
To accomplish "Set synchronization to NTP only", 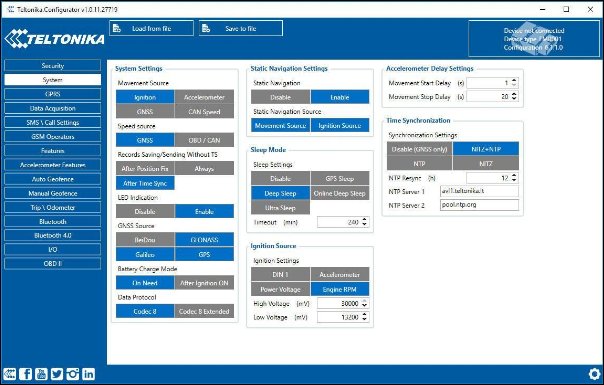I will 419,163.
